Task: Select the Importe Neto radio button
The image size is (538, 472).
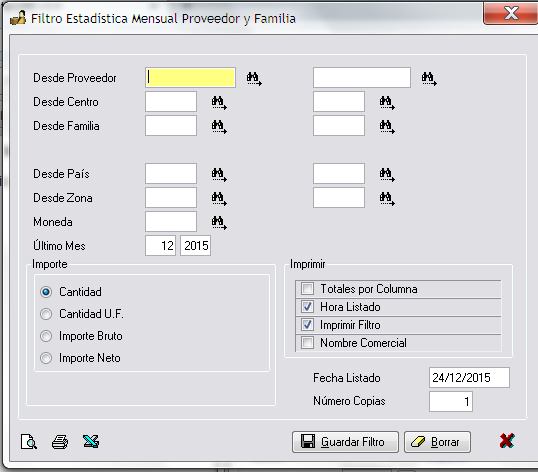Action: tap(46, 358)
